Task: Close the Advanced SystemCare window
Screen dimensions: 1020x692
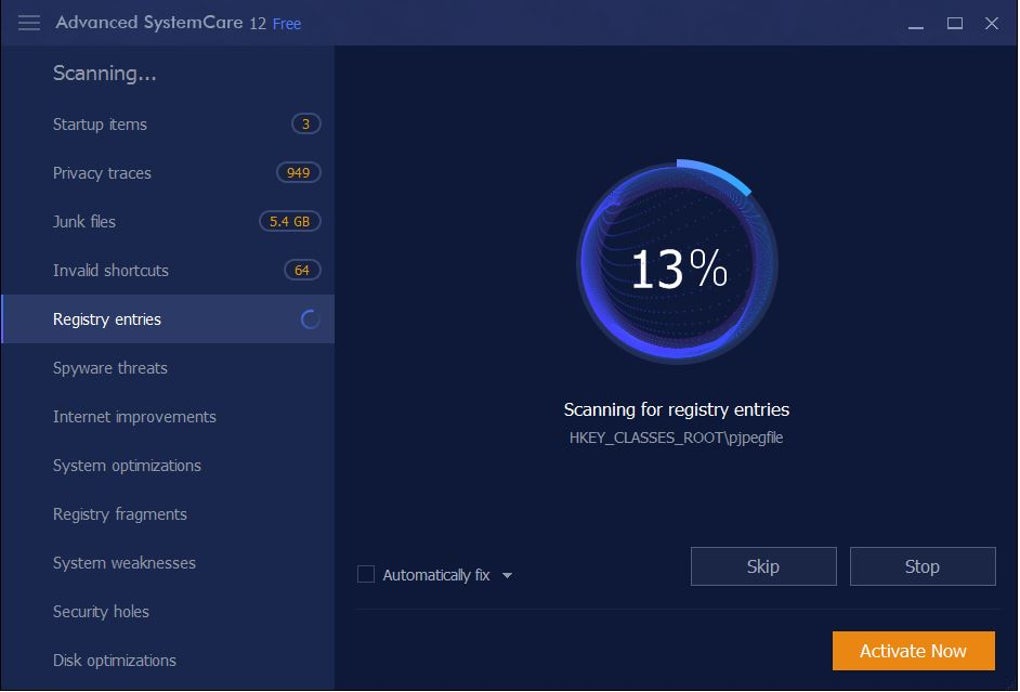Action: (x=991, y=24)
